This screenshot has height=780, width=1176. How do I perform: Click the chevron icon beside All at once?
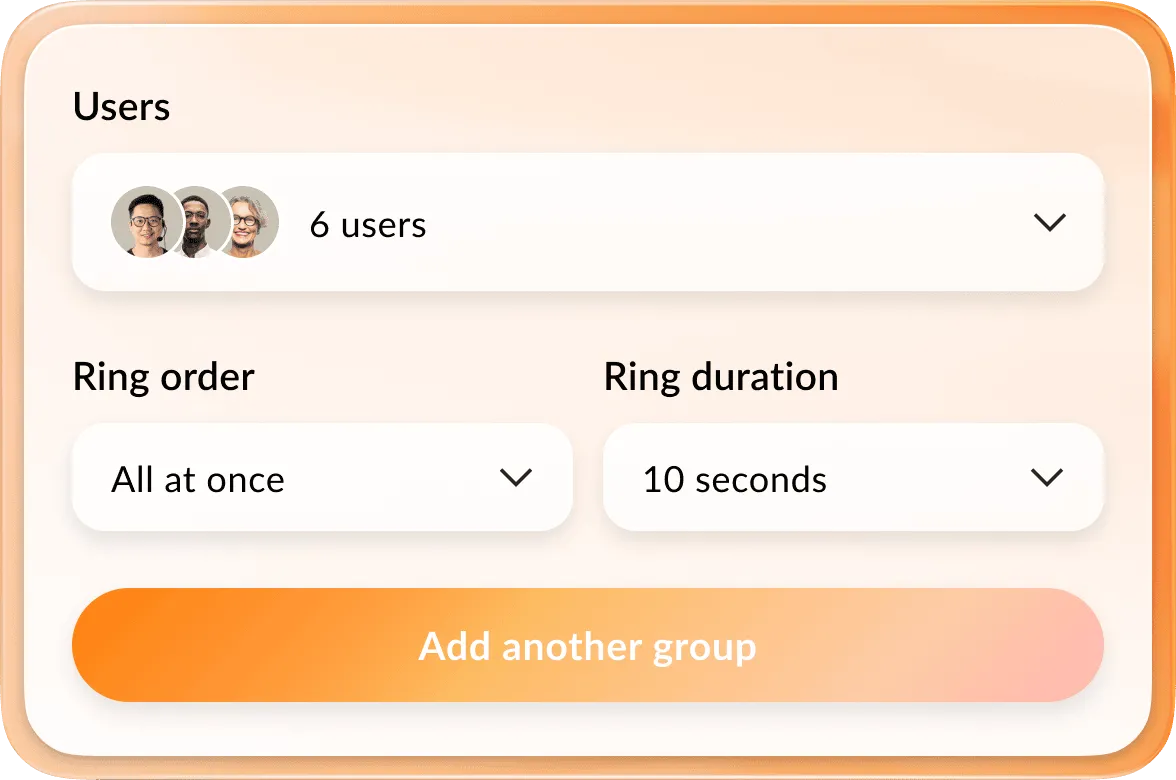(x=517, y=478)
